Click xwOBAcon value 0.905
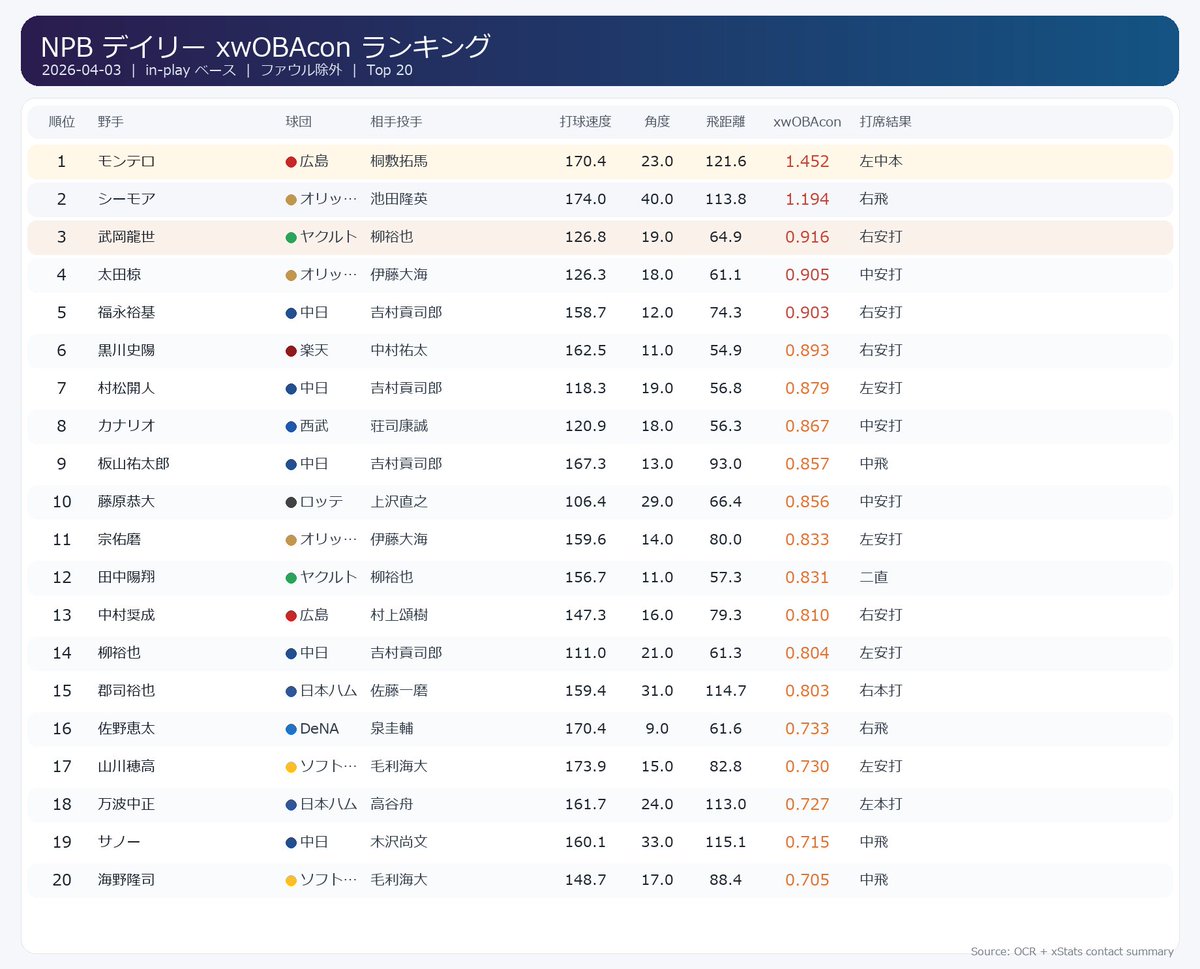Image resolution: width=1200 pixels, height=969 pixels. (x=807, y=275)
